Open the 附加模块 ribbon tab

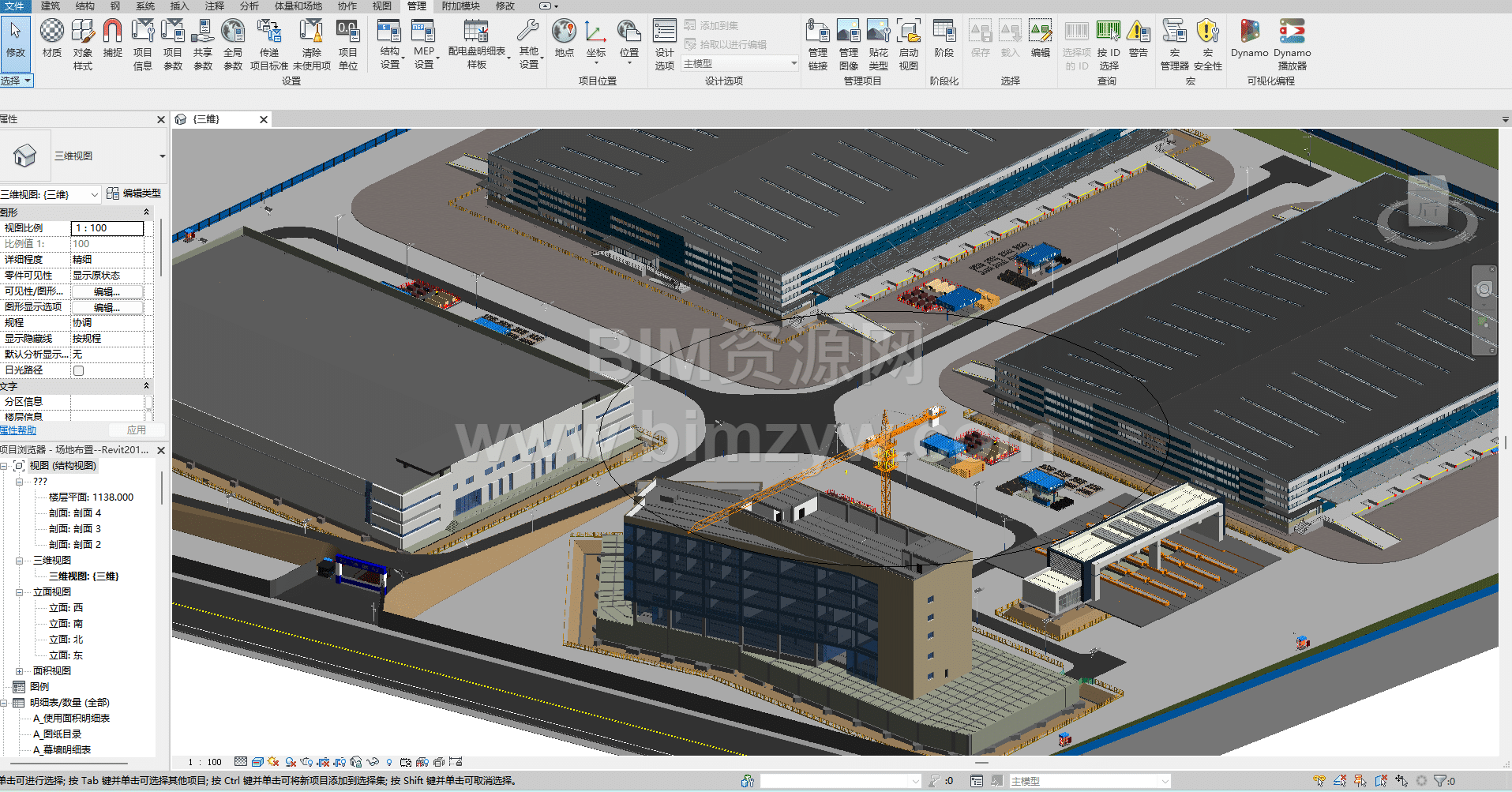click(x=460, y=6)
